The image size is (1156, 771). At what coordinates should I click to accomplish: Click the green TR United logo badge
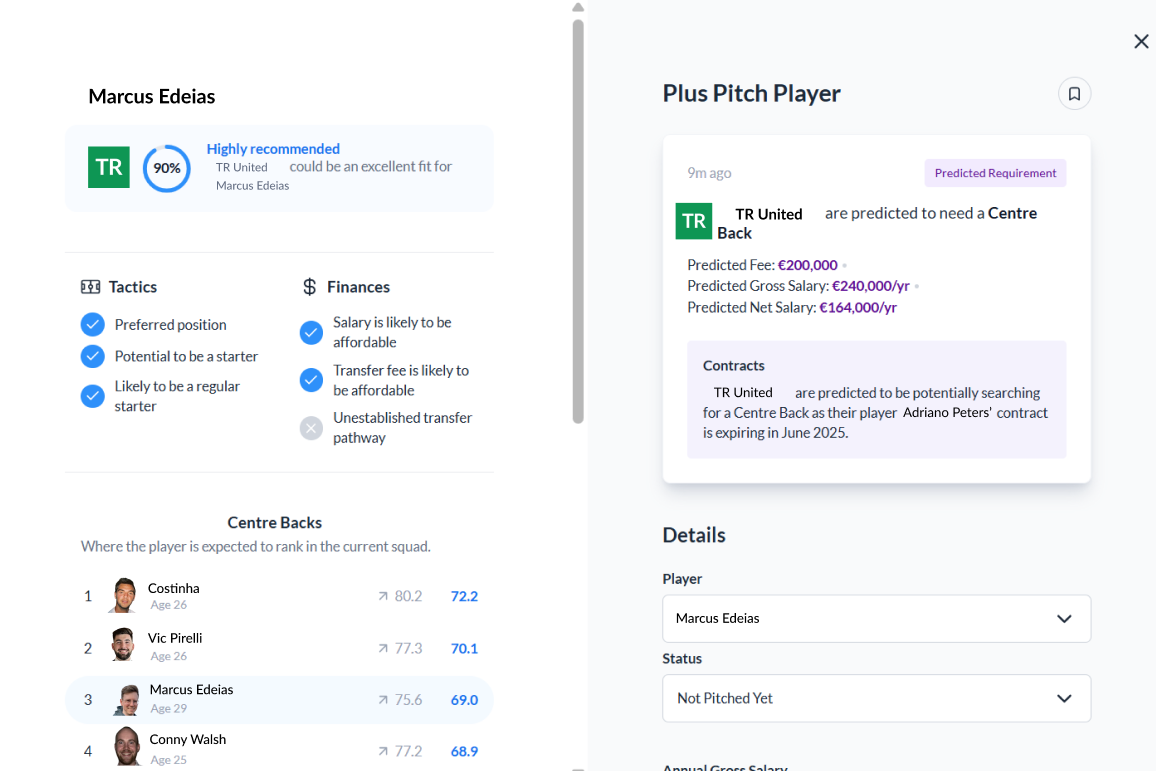tap(109, 167)
